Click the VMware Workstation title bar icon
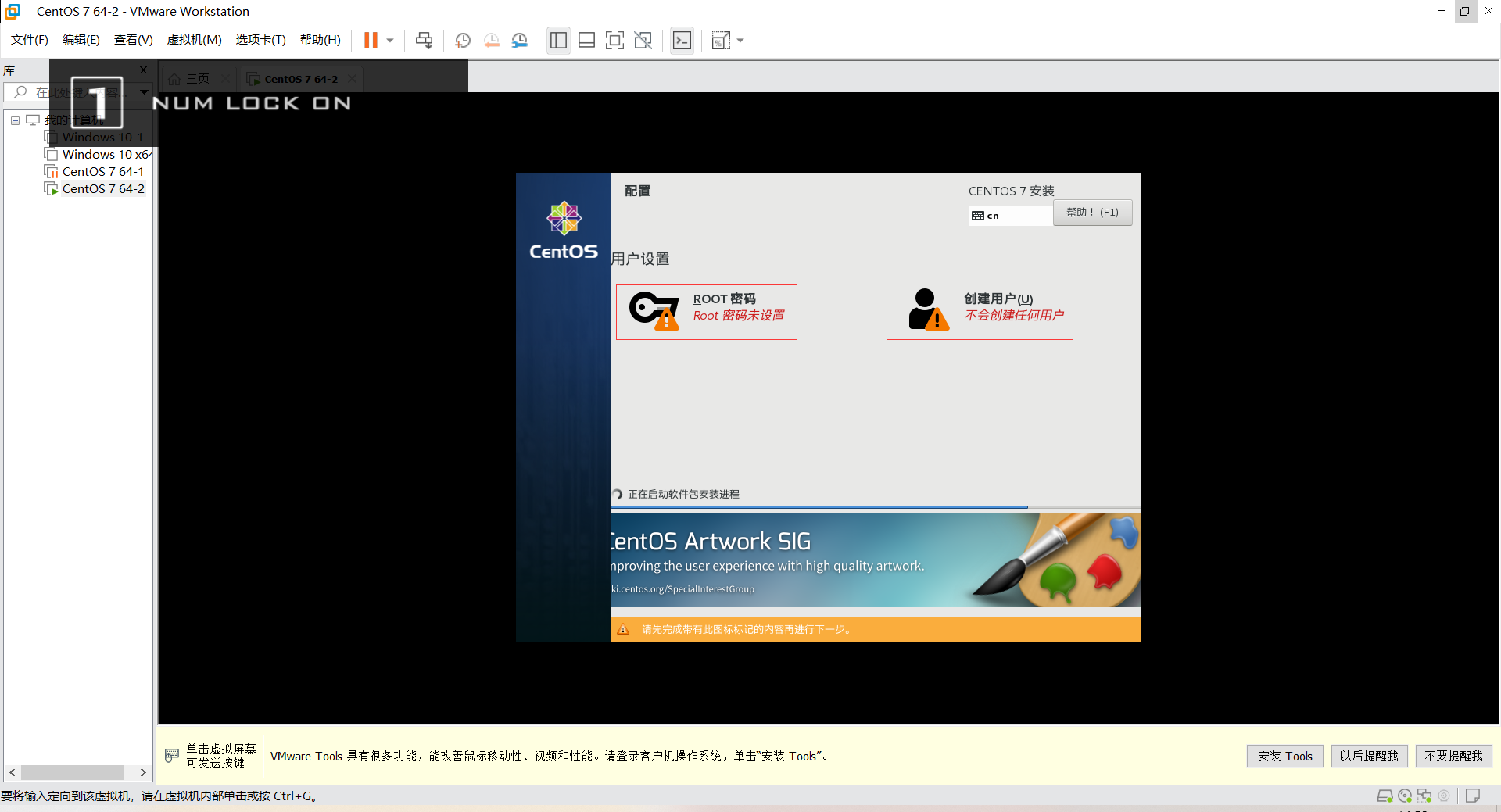The image size is (1501, 812). pos(13,11)
